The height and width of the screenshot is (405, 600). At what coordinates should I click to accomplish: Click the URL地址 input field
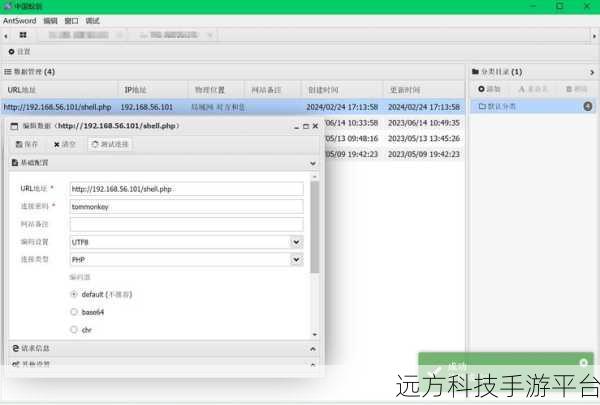[x=187, y=189]
